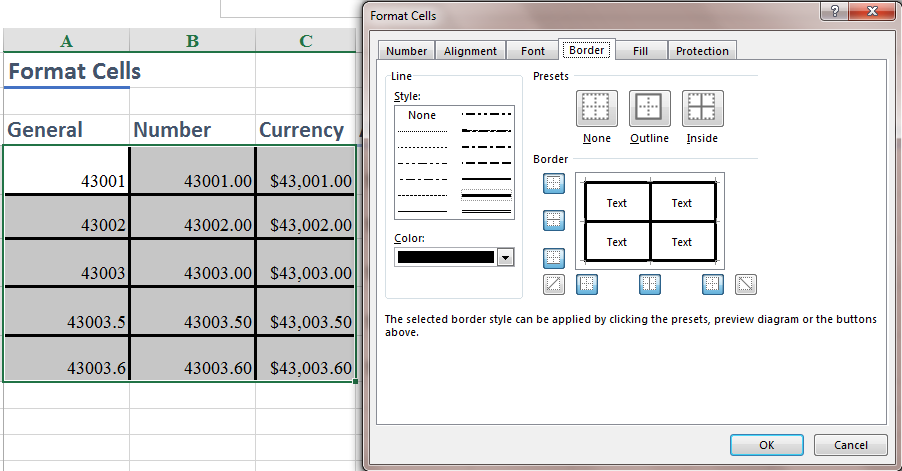The width and height of the screenshot is (902, 471).
Task: Toggle the right border button
Action: [x=712, y=285]
